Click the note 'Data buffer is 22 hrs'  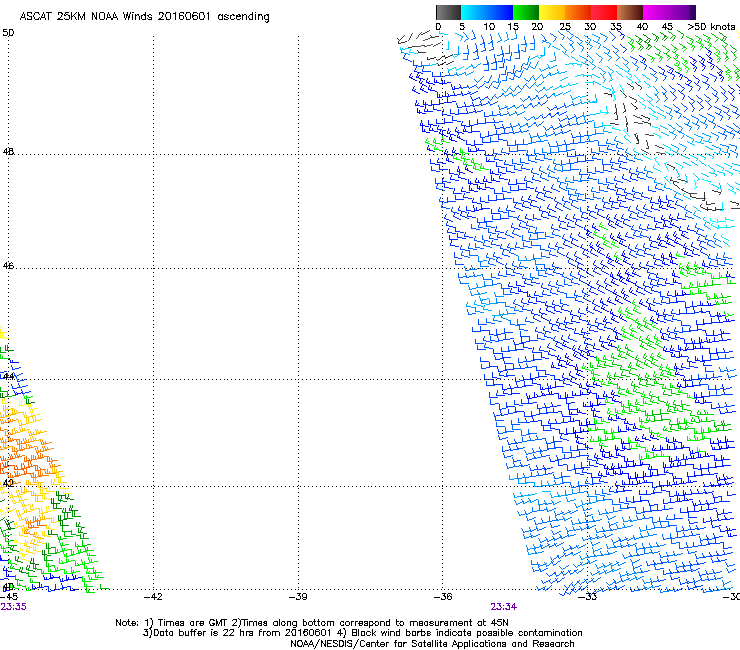coord(203,633)
